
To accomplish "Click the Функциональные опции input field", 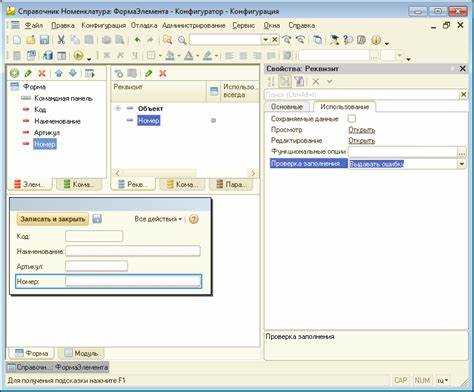I will 403,152.
